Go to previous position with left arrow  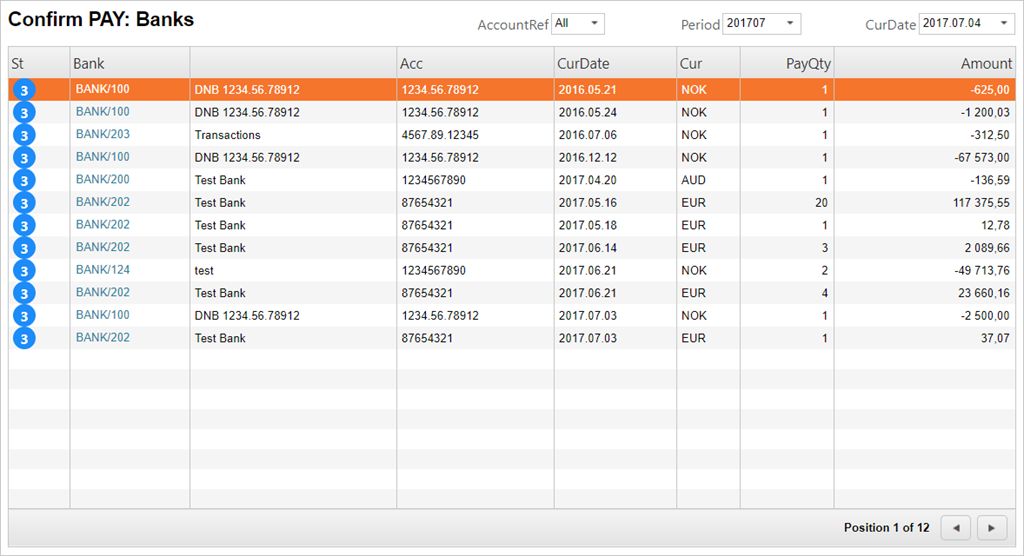tap(956, 527)
